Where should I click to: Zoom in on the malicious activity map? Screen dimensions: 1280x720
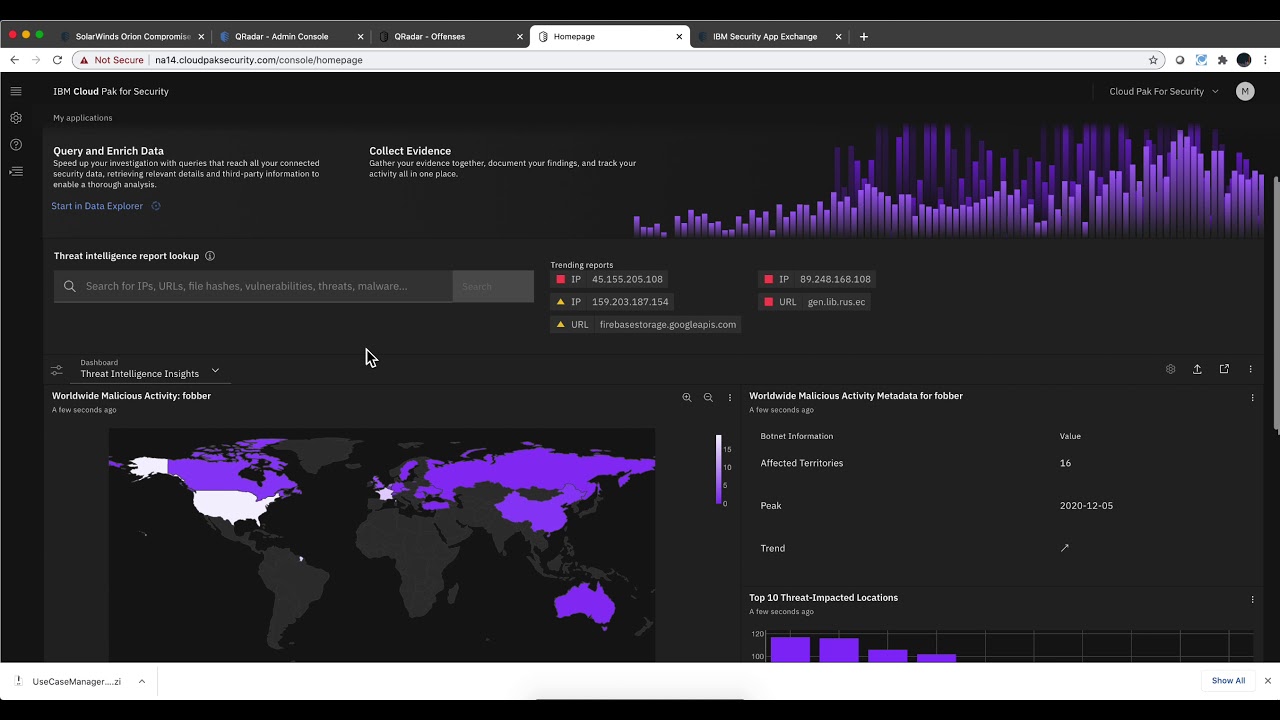pyautogui.click(x=687, y=397)
